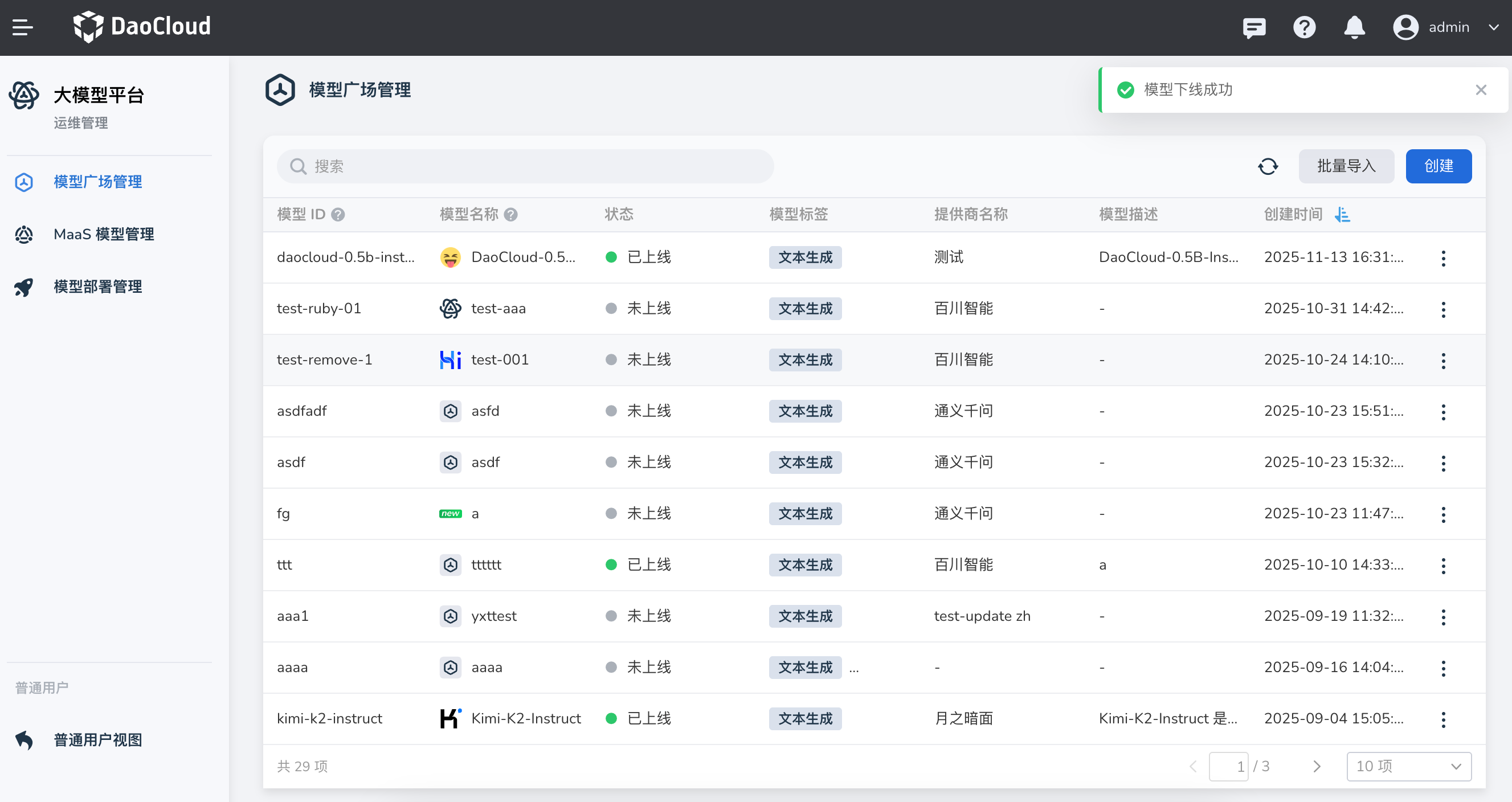Open the notifications bell
This screenshot has width=1512, height=802.
1354,27
